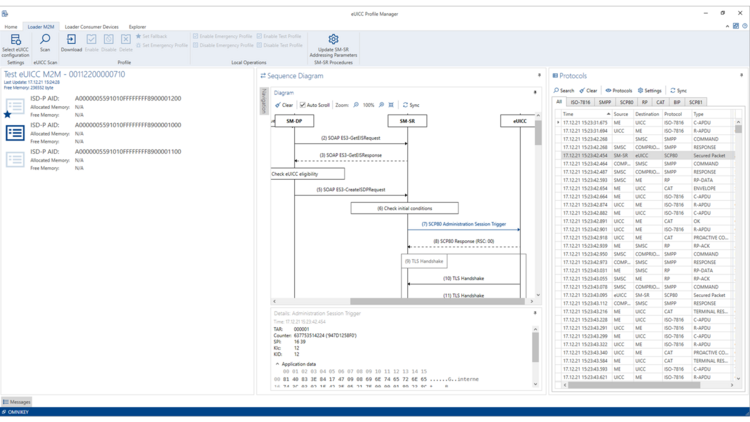Toggle Disable Test Profile checkbox

coord(259,45)
